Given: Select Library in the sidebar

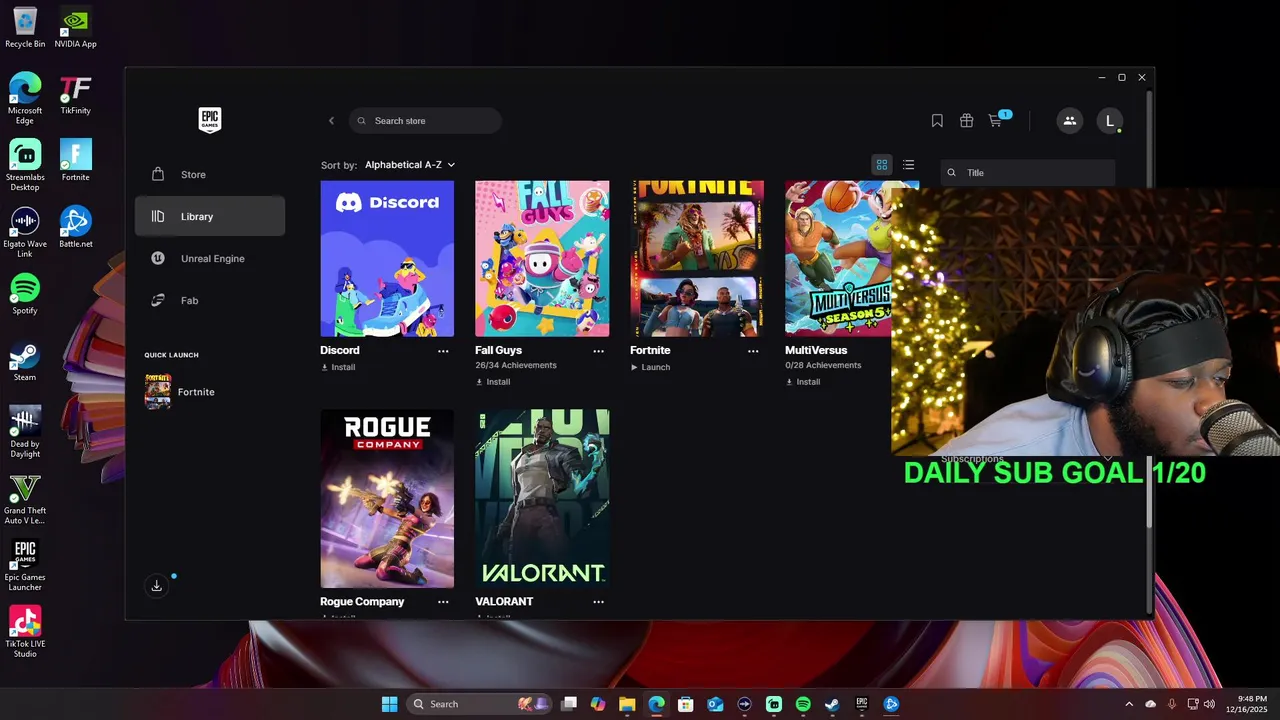Looking at the screenshot, I should point(210,216).
